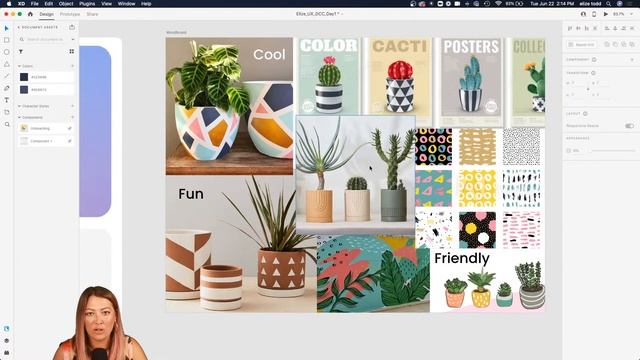Switch to the Share tab
Viewport: 640px width, 360px height.
[x=92, y=14]
